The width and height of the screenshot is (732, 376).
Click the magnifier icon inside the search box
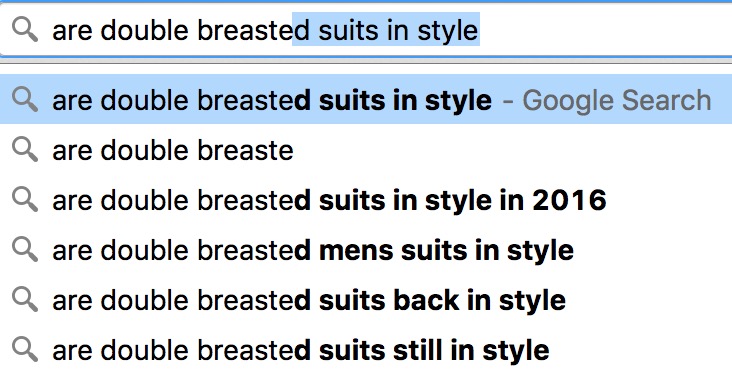[25, 29]
